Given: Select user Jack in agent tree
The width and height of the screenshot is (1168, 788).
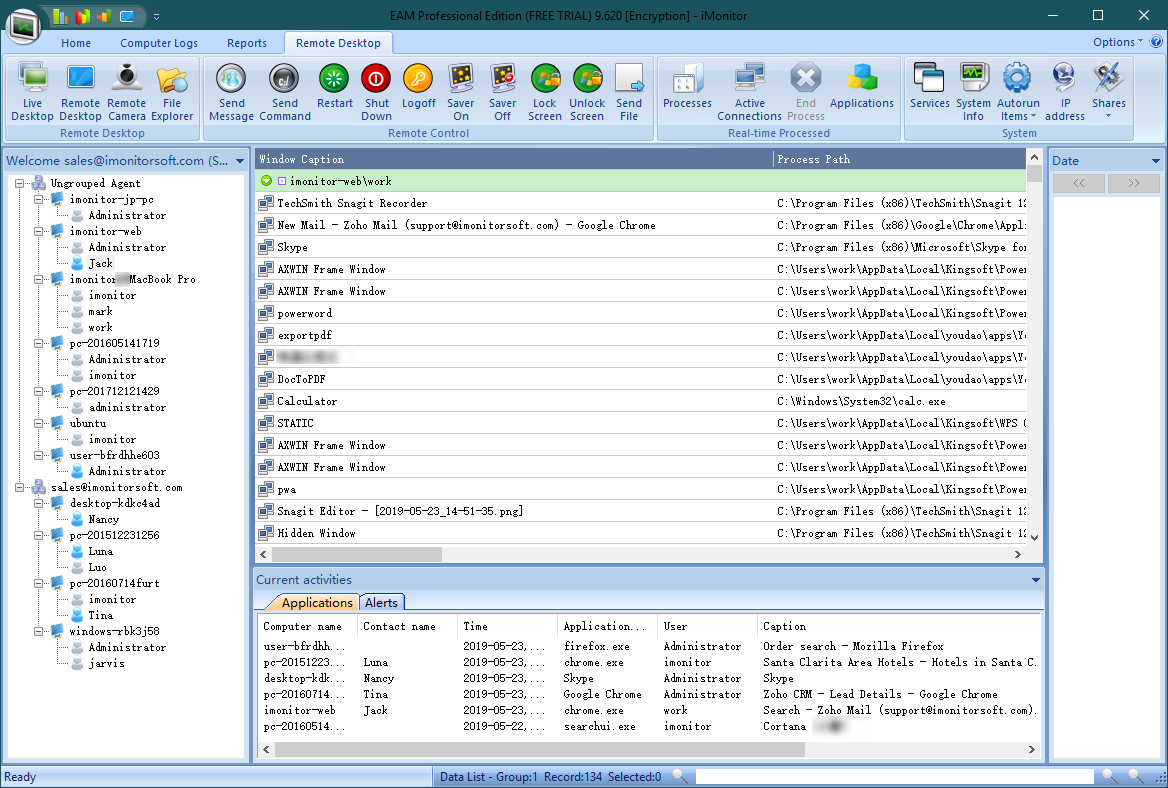Looking at the screenshot, I should coord(101,263).
